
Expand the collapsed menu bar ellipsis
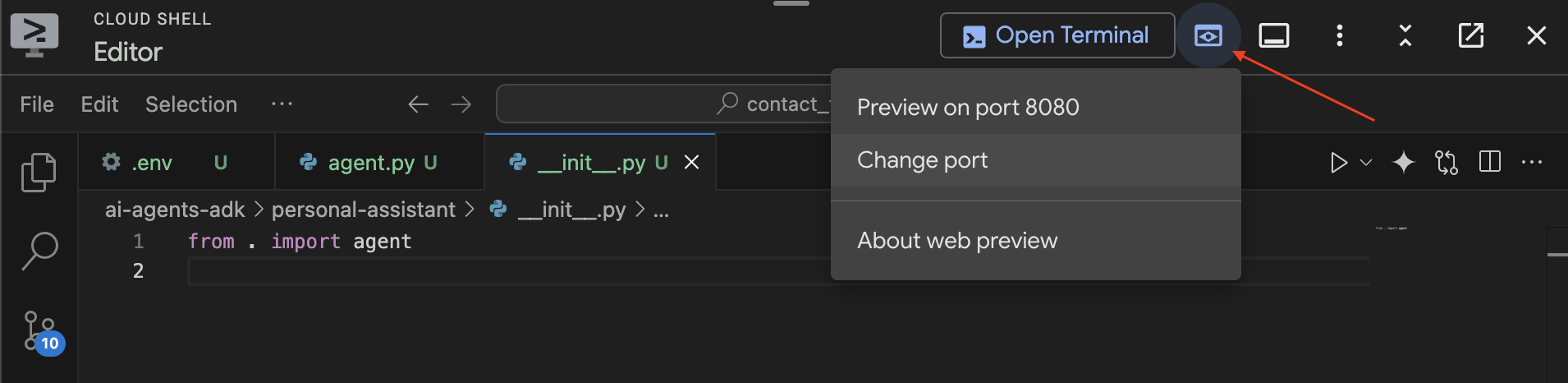282,104
